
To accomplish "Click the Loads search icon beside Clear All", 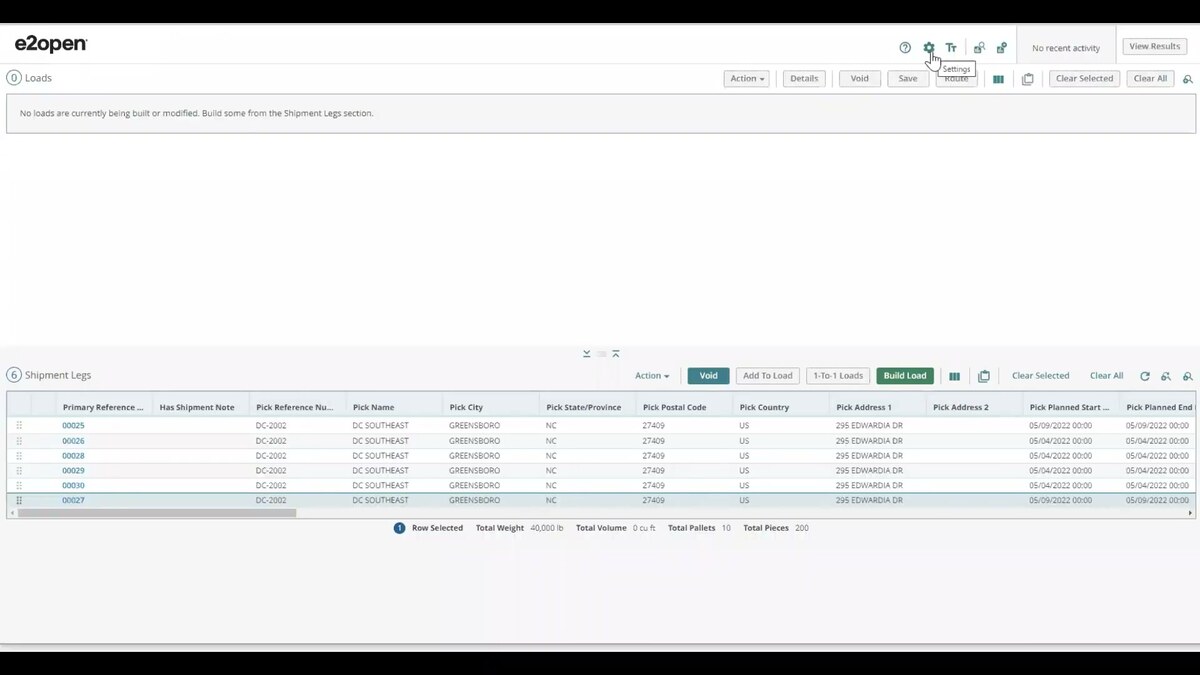I will click(1188, 79).
